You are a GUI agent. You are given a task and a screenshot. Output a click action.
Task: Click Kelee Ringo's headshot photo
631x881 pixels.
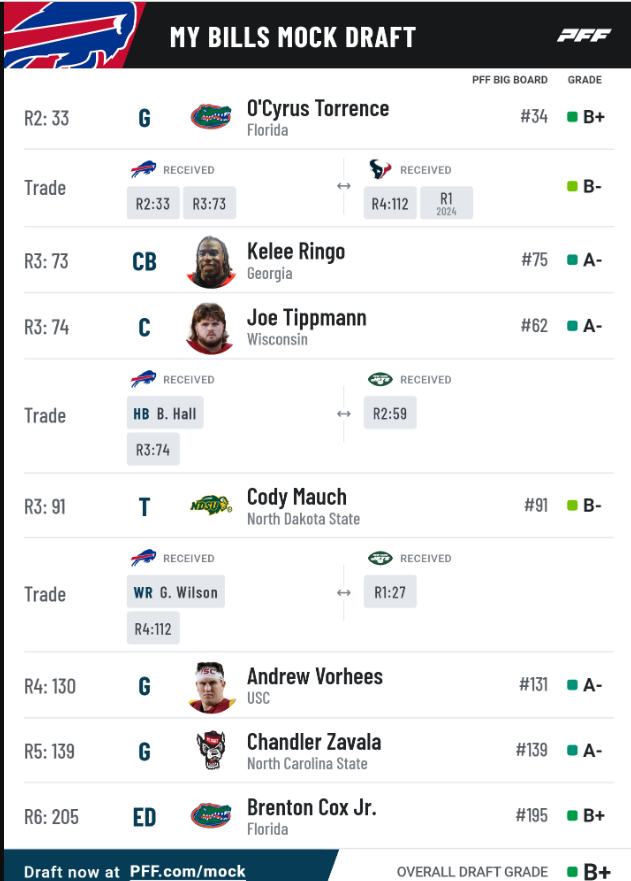click(x=211, y=262)
